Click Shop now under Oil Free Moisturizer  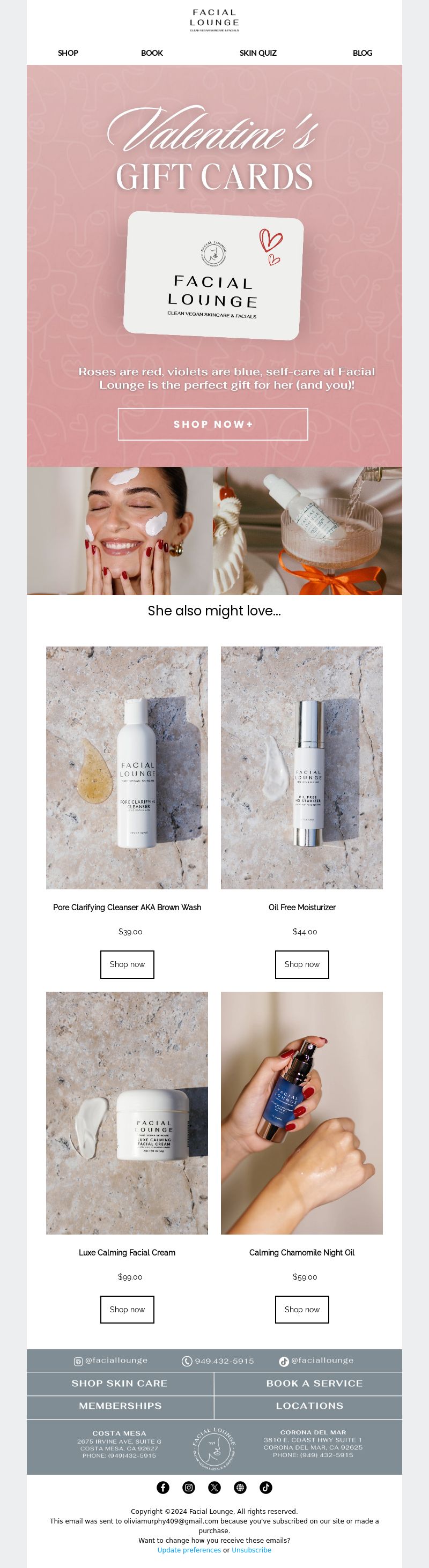click(302, 964)
